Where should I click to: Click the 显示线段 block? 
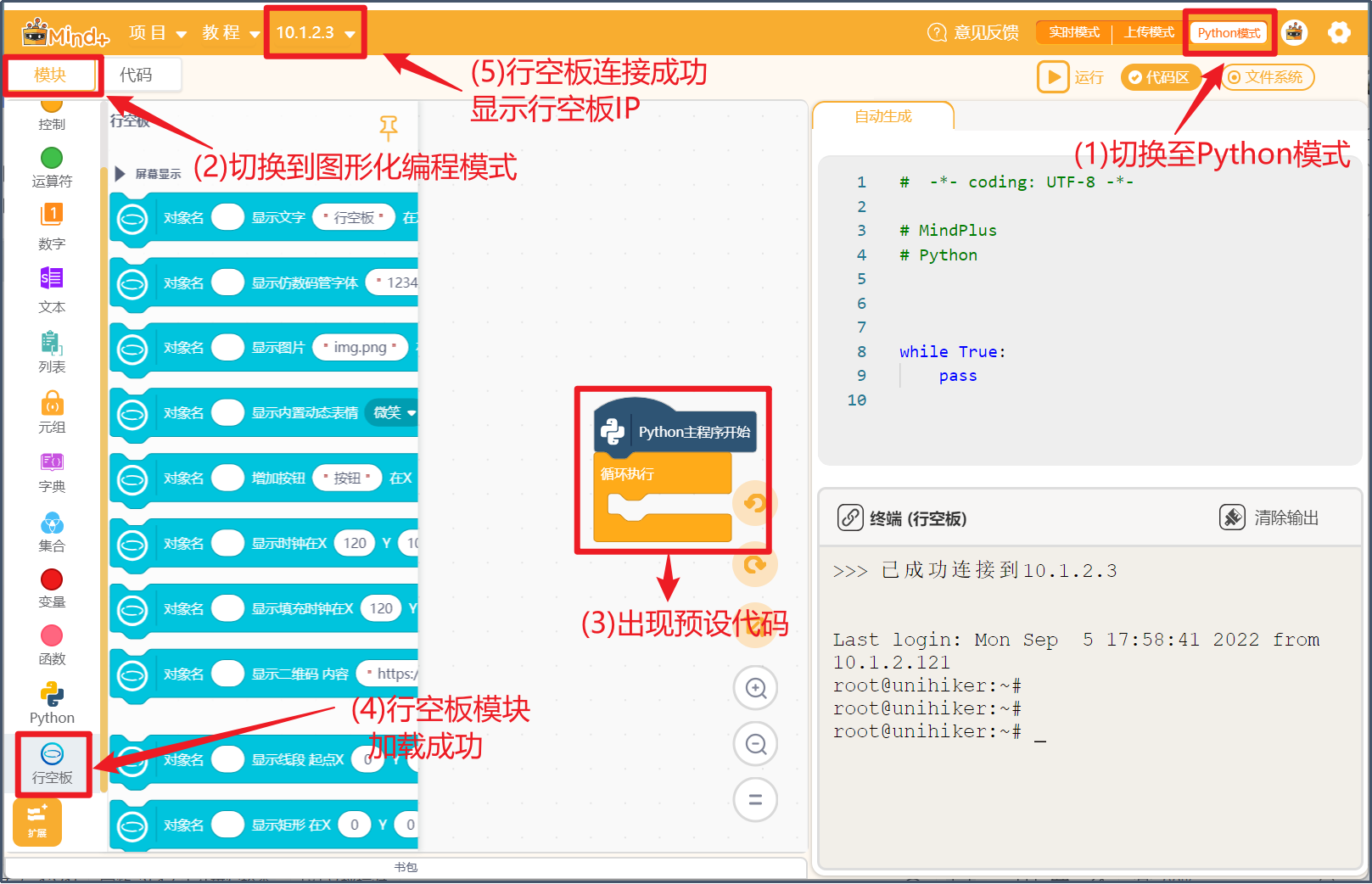coord(264,762)
